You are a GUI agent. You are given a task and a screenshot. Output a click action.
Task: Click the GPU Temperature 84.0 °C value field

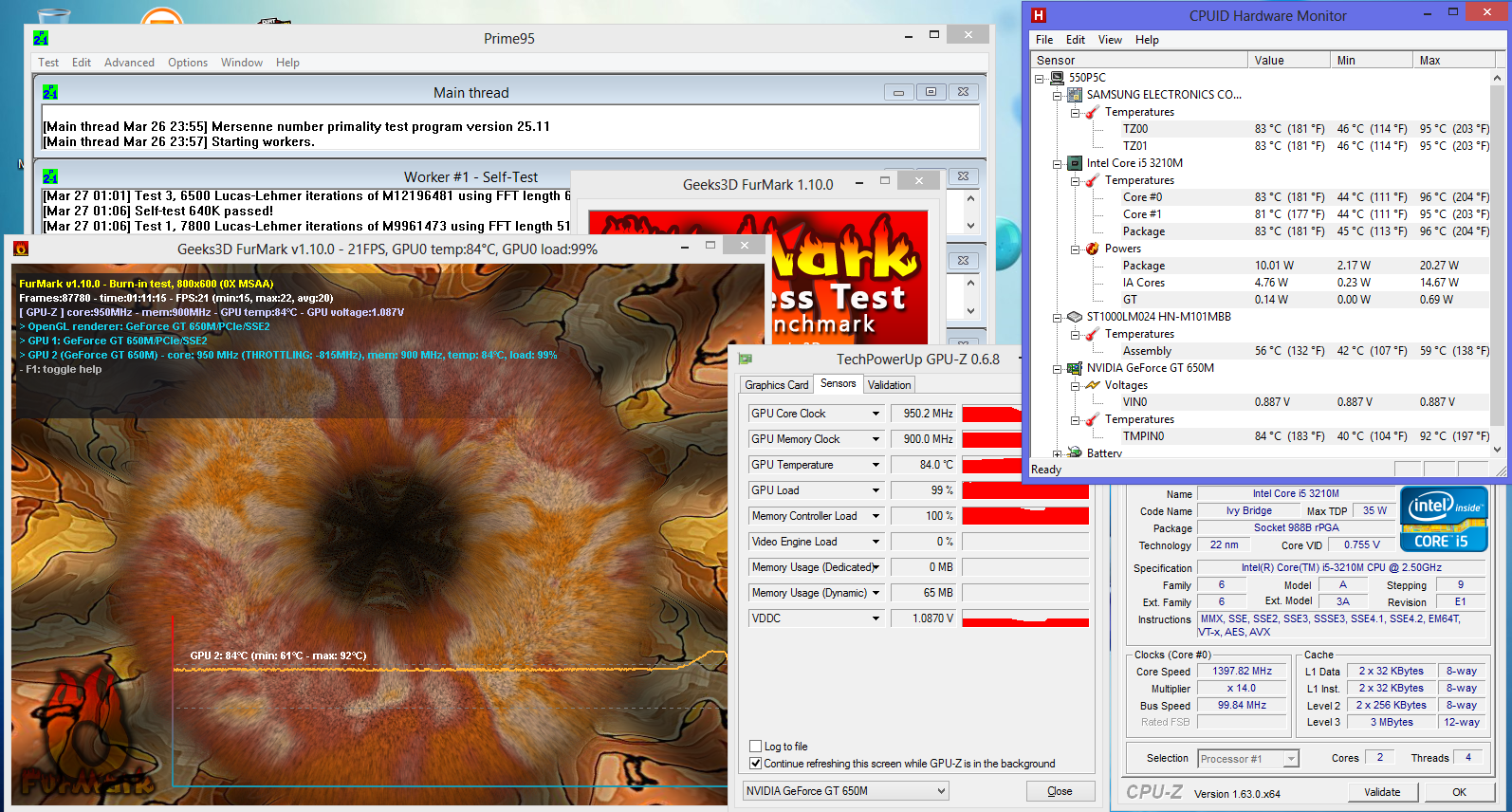pos(923,465)
